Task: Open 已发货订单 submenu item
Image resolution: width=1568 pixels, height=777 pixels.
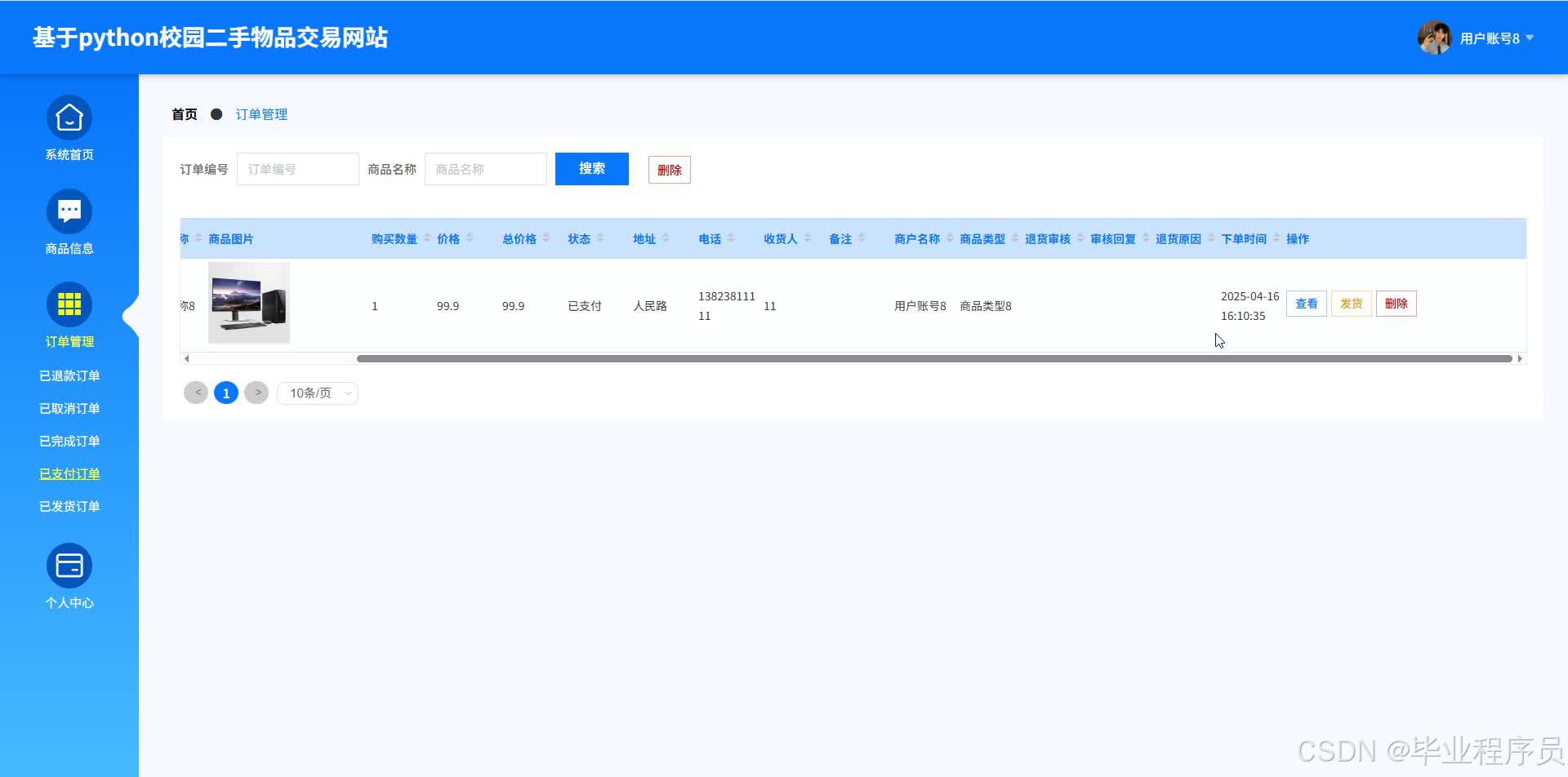Action: tap(69, 506)
